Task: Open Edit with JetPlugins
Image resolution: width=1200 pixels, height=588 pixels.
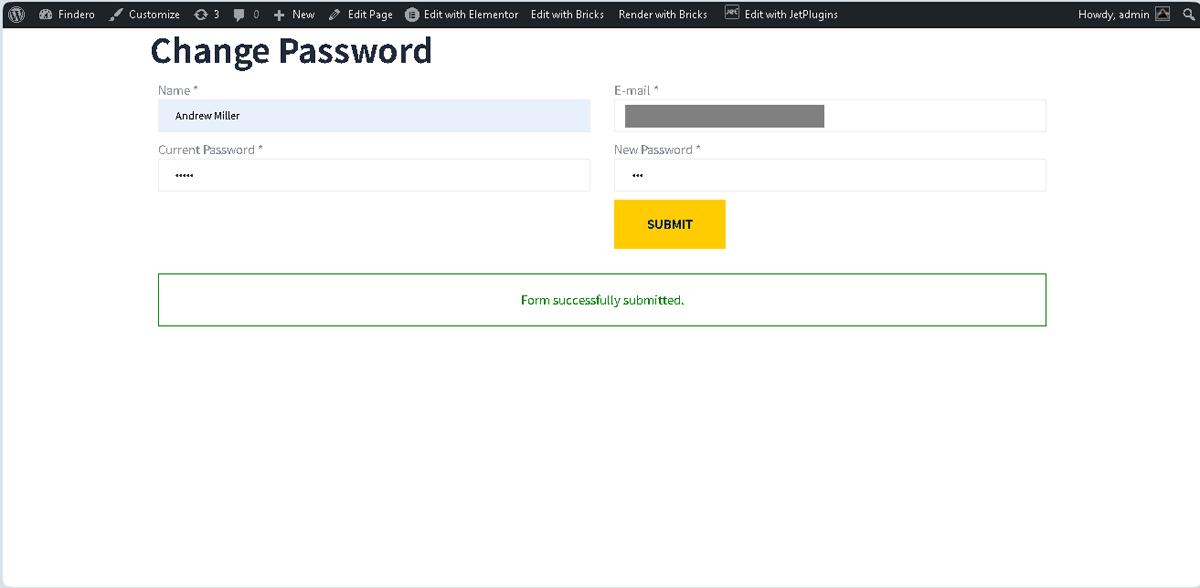Action: (780, 14)
